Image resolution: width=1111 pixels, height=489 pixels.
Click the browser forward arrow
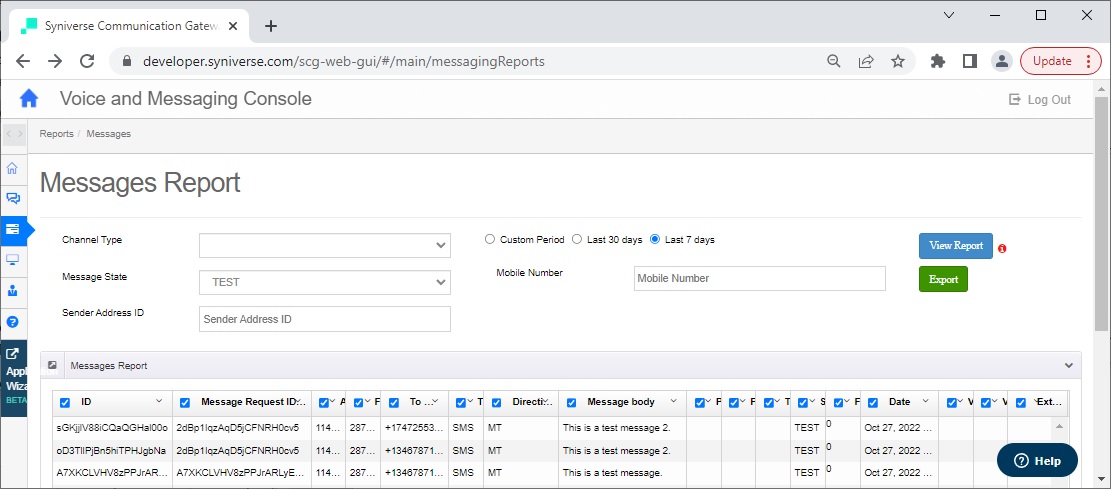pos(55,61)
